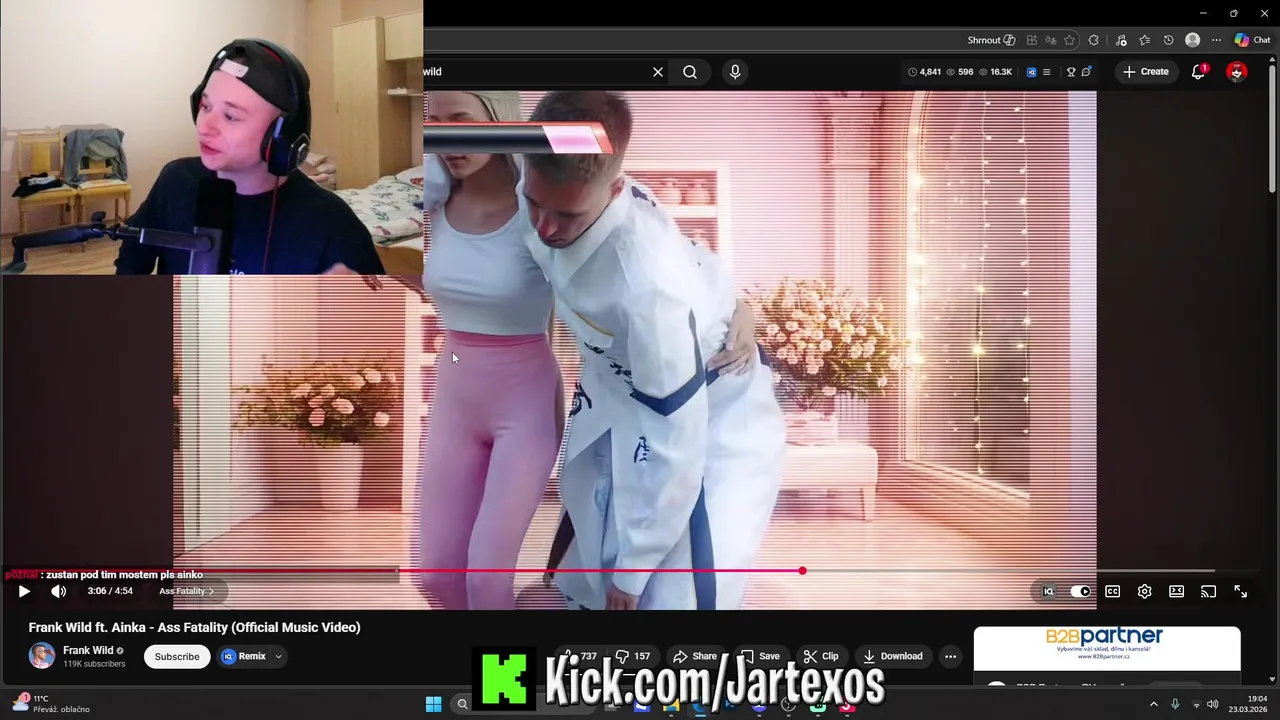
Task: Click the 119K subscribers text
Action: coord(94,664)
